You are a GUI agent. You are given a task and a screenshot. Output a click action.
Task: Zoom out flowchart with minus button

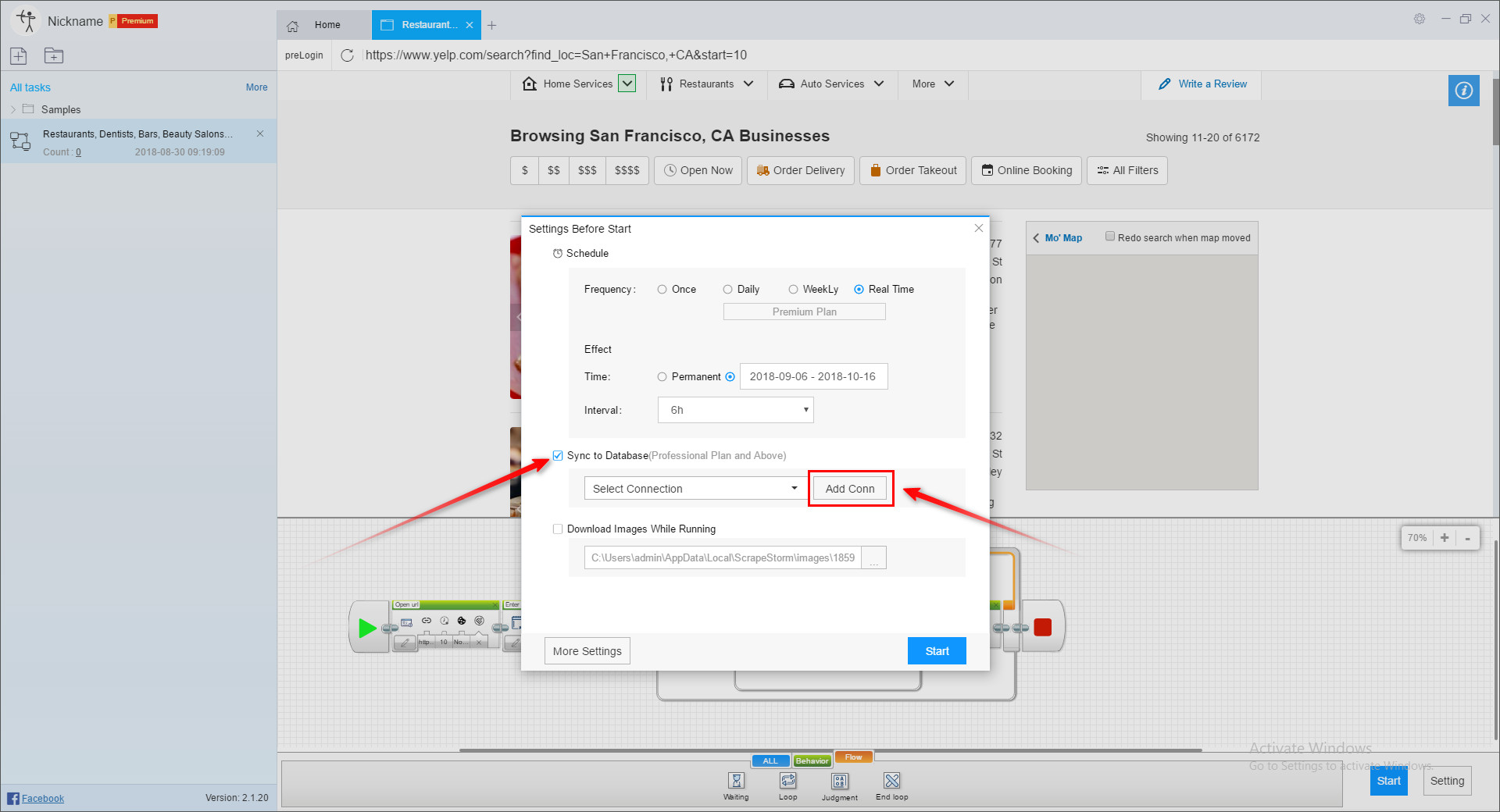click(1467, 538)
